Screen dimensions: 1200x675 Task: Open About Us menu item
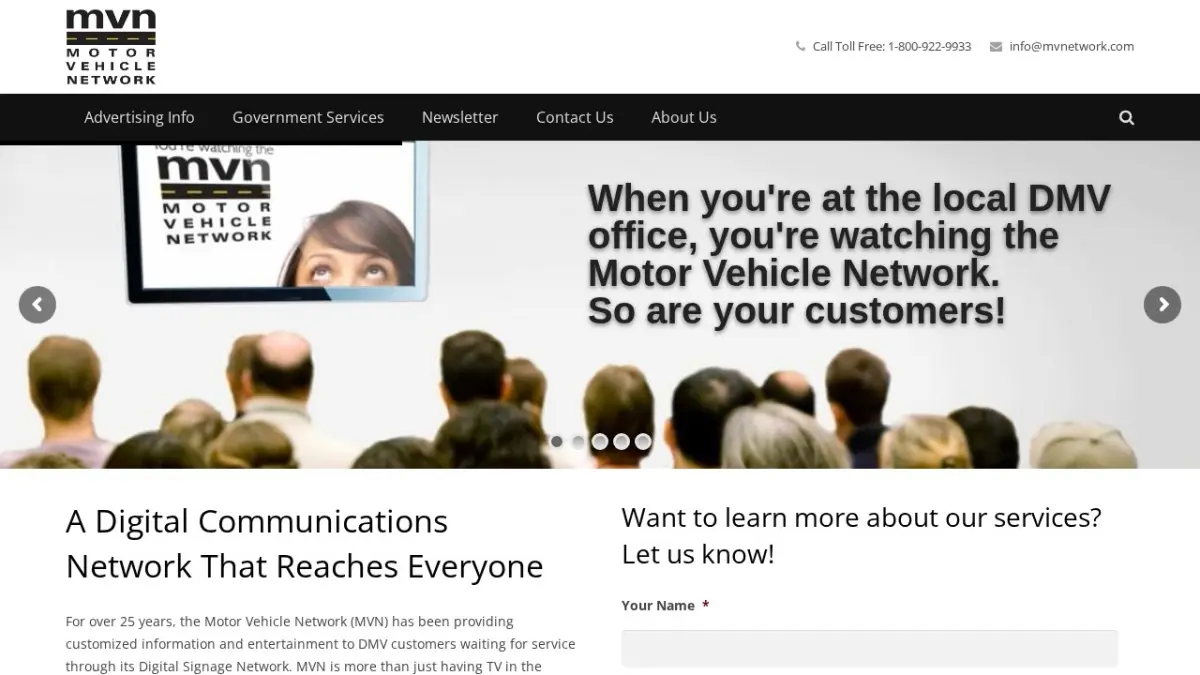(684, 117)
